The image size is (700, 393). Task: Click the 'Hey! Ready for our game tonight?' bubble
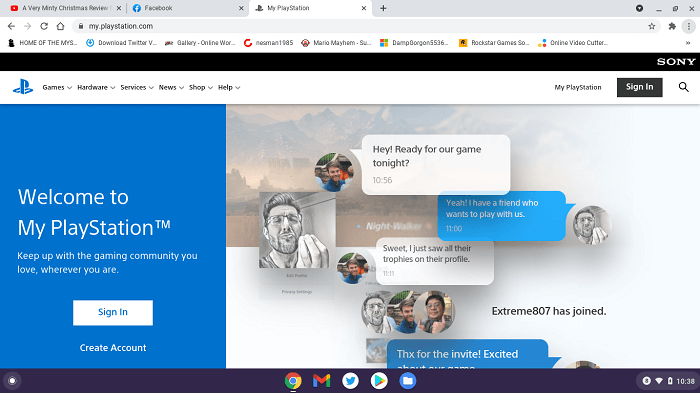pyautogui.click(x=436, y=164)
